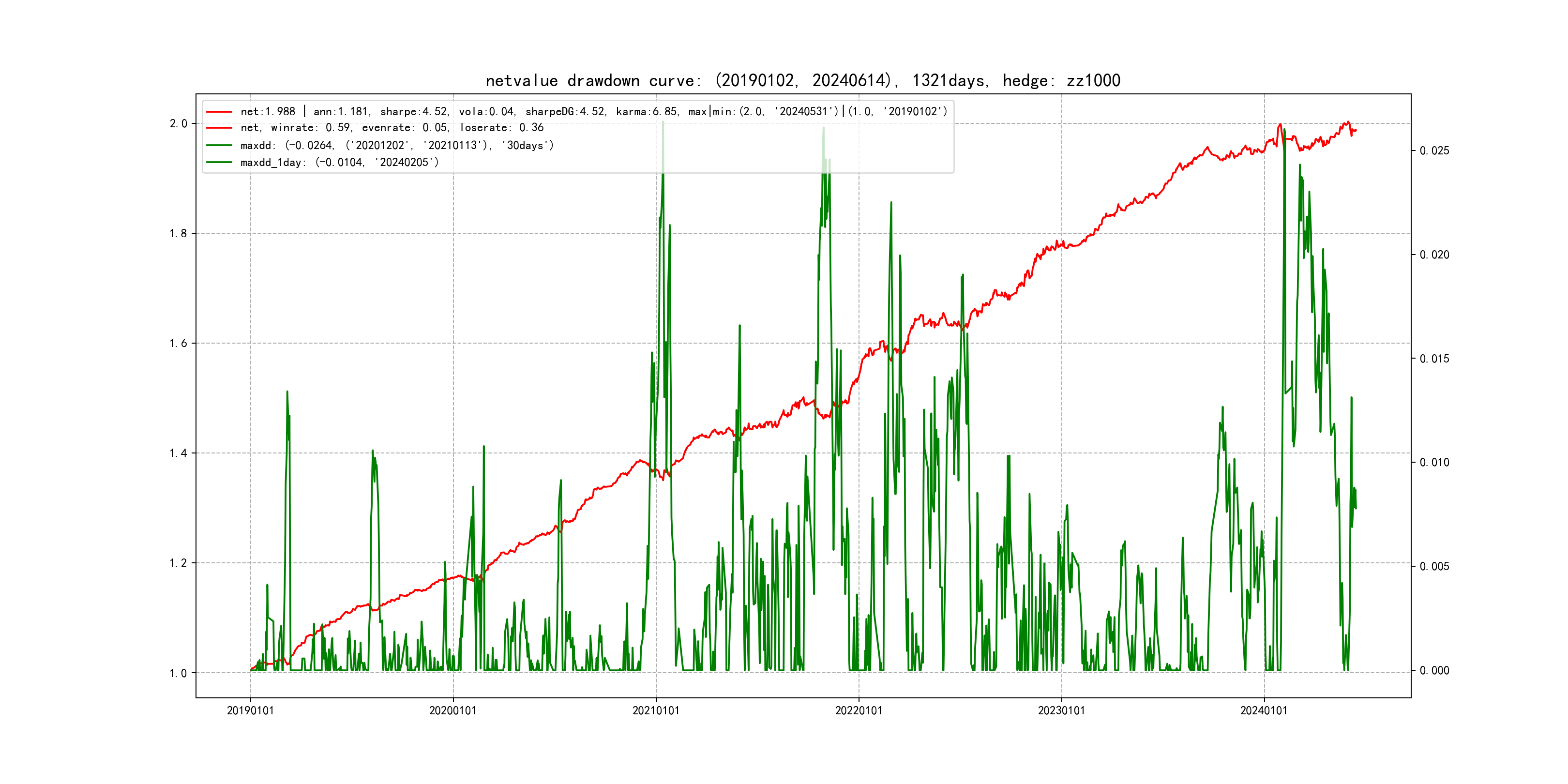Click the 20190101 x-axis tick label

click(250, 711)
